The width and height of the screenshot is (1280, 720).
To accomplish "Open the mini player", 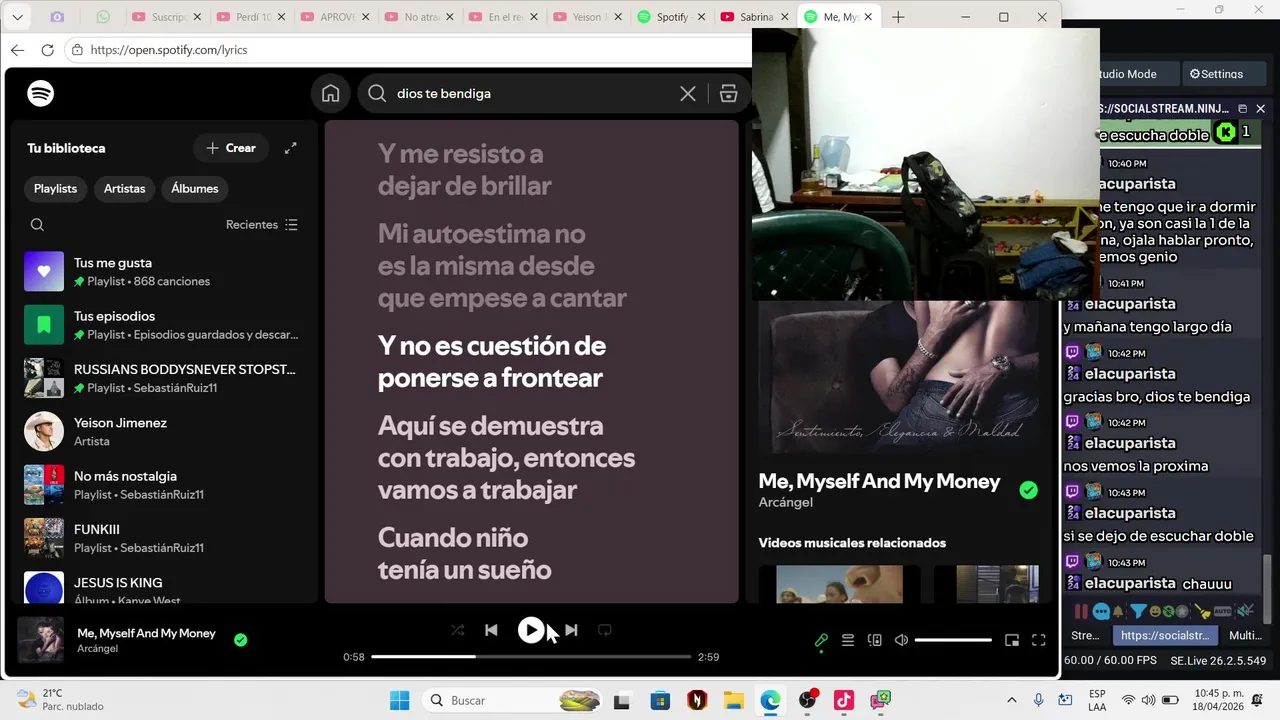I will point(1012,640).
